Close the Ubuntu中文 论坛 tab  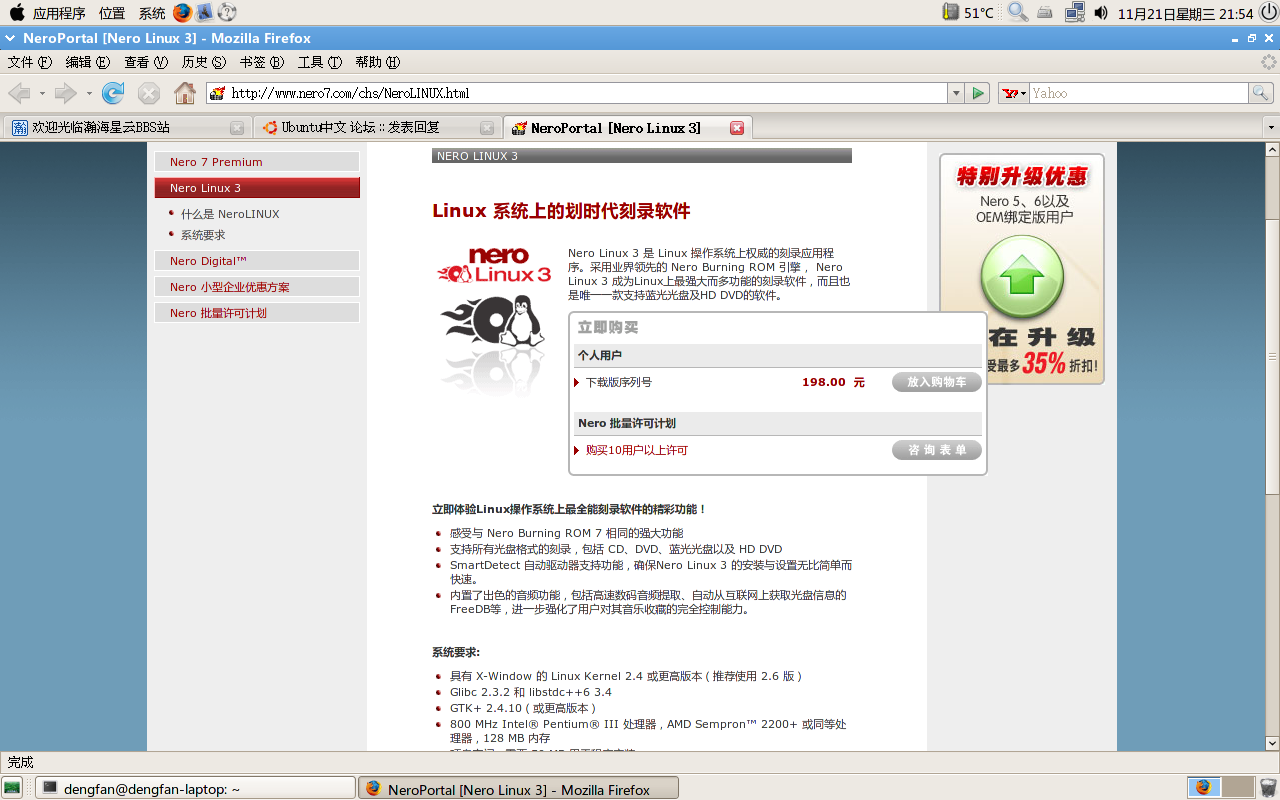tap(487, 128)
